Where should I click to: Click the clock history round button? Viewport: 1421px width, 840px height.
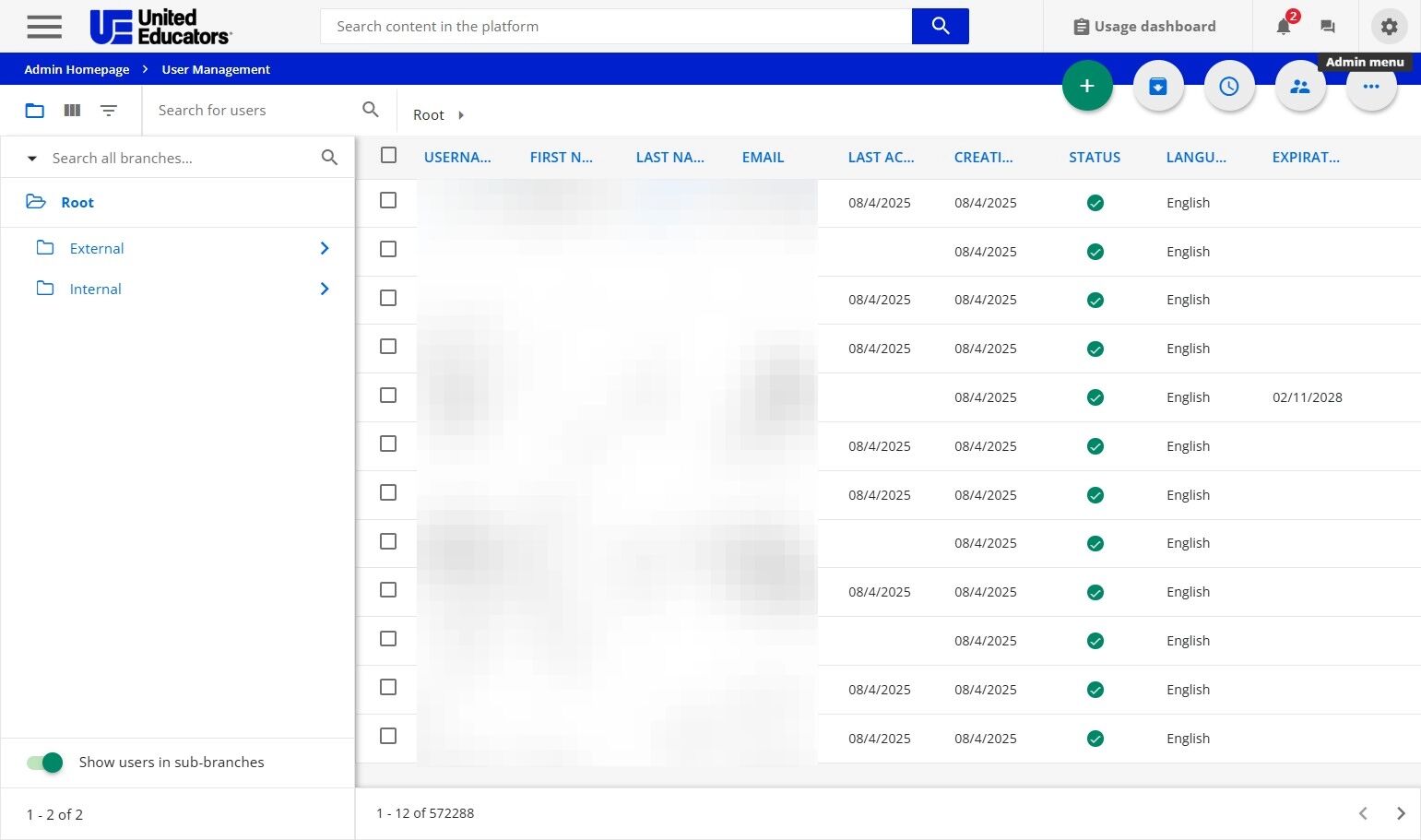click(x=1229, y=86)
